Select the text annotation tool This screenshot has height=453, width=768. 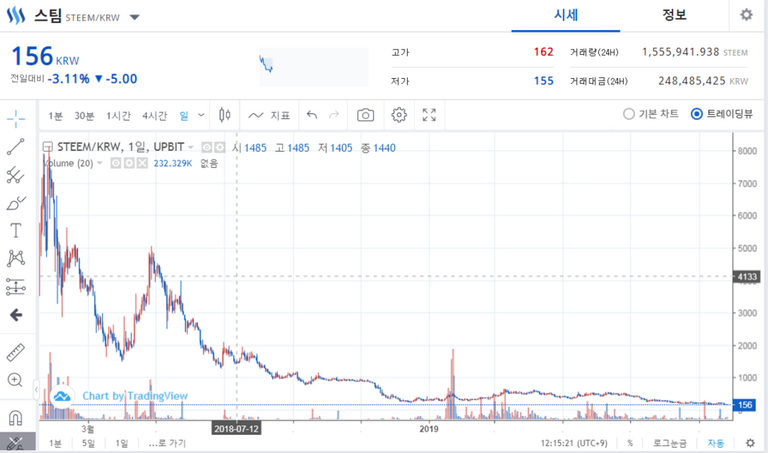coord(16,230)
